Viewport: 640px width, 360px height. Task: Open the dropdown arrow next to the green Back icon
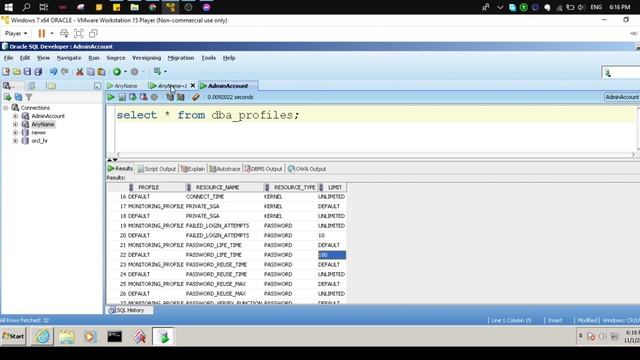pyautogui.click(x=125, y=72)
